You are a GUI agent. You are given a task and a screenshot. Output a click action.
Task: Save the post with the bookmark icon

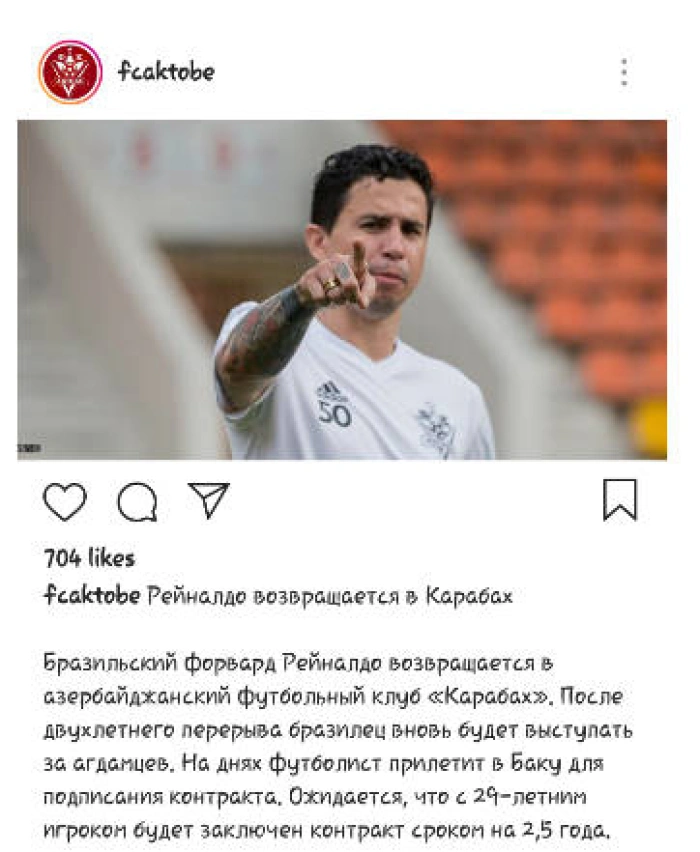point(620,500)
